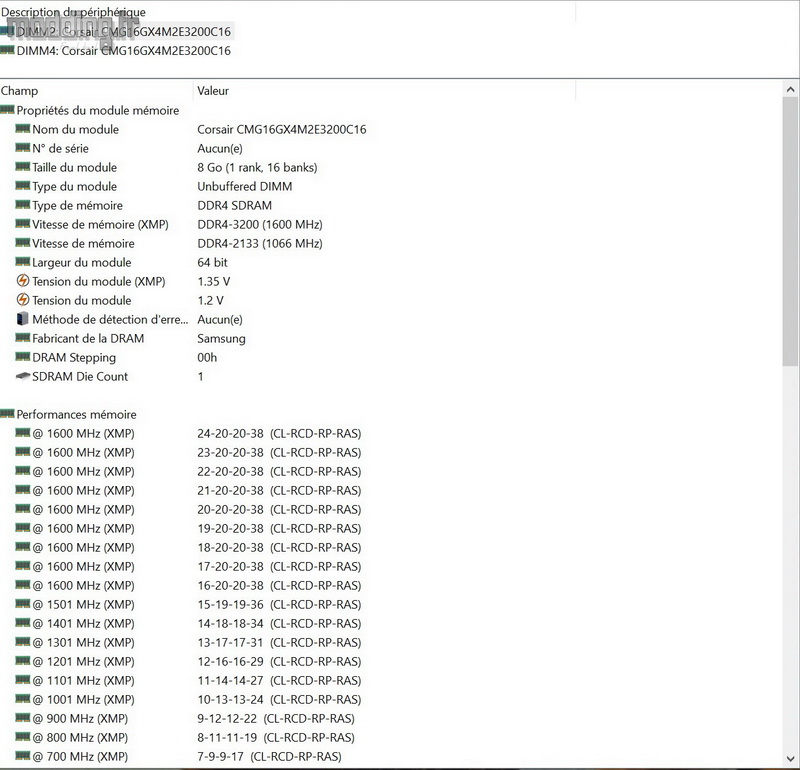Click the 1.35 V value
Viewport: 800px width, 770px height.
(213, 281)
